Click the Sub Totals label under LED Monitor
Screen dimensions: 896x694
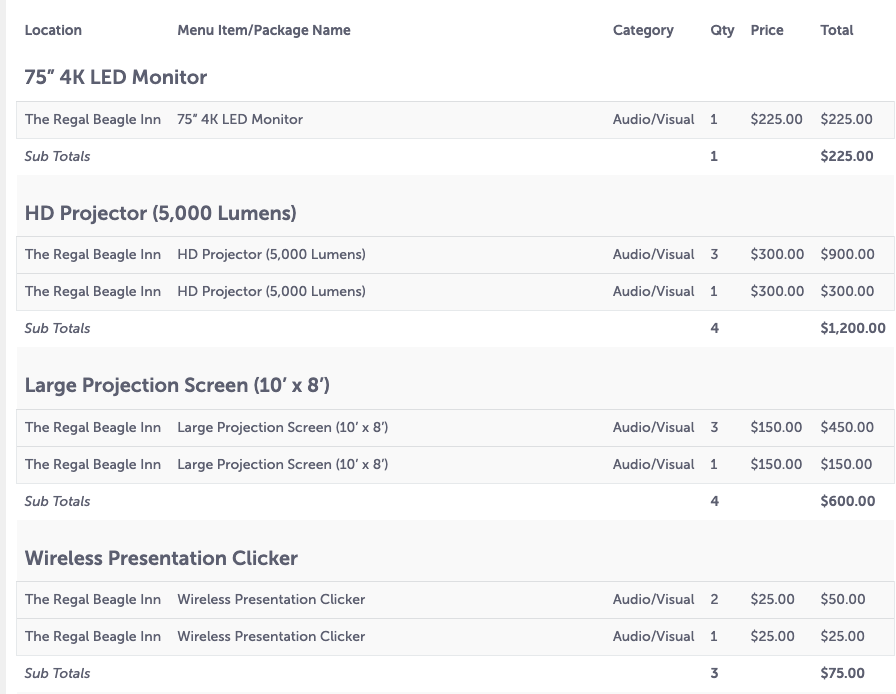(x=57, y=157)
